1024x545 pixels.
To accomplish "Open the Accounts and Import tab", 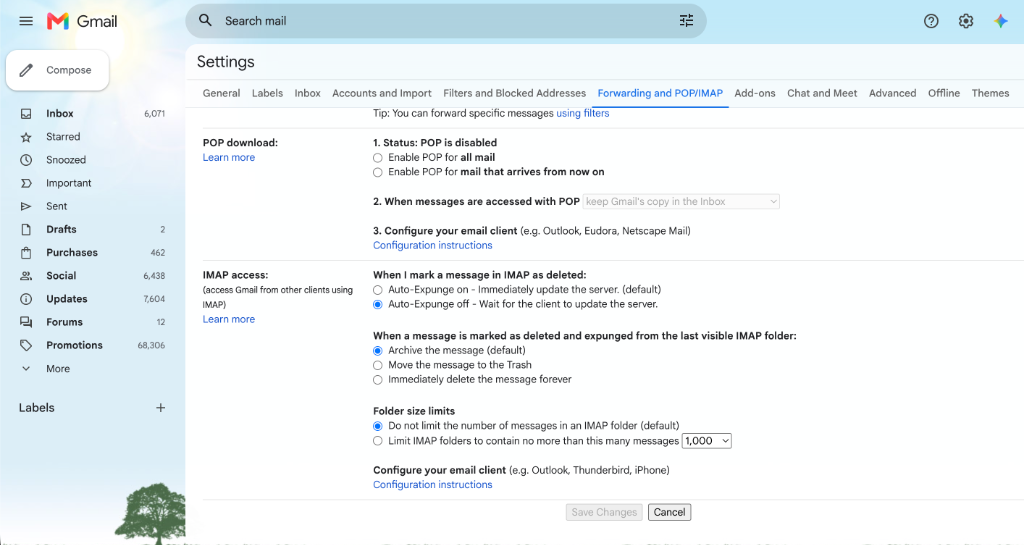I will (x=382, y=93).
